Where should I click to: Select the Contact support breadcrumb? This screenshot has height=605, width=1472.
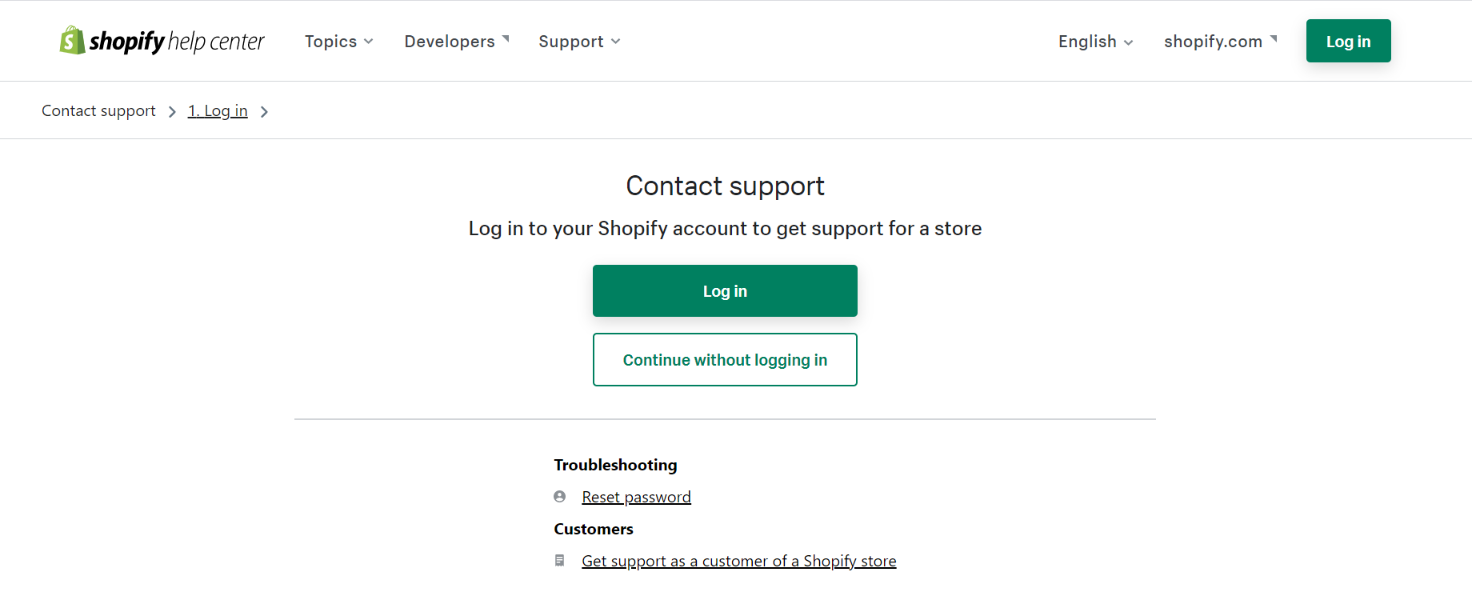click(99, 111)
